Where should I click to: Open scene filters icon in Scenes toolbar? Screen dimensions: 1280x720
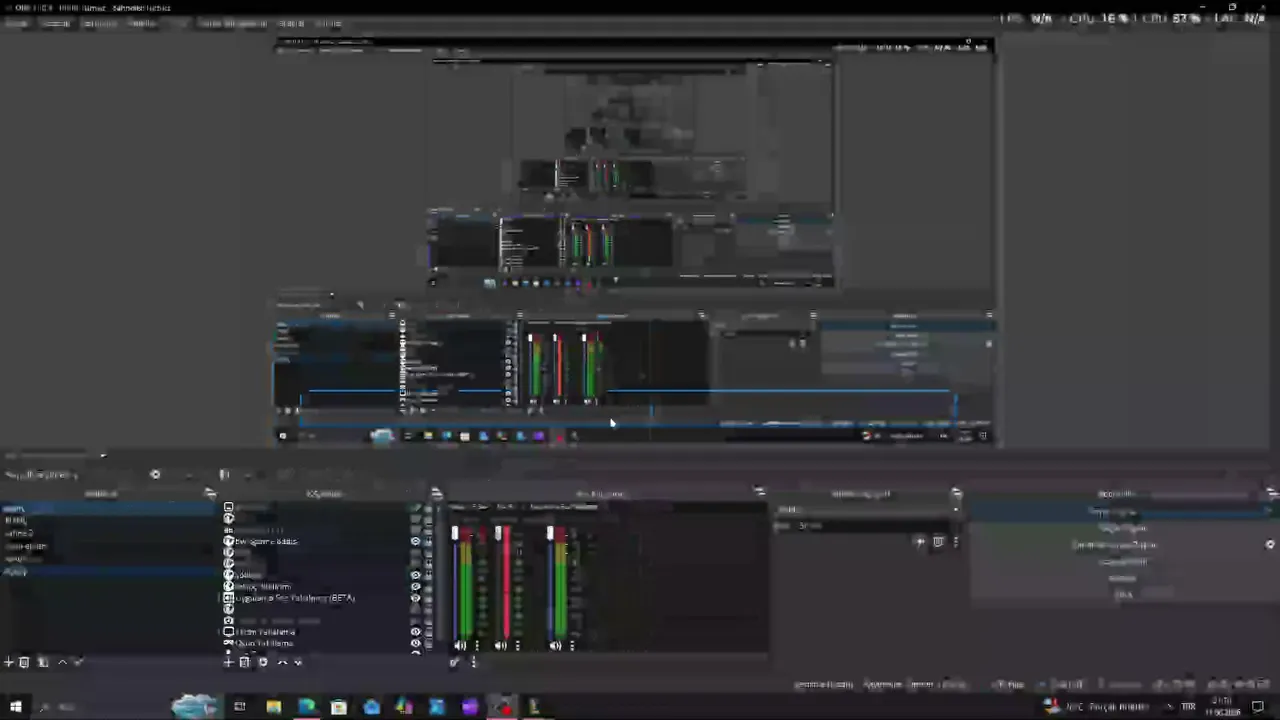[43, 662]
